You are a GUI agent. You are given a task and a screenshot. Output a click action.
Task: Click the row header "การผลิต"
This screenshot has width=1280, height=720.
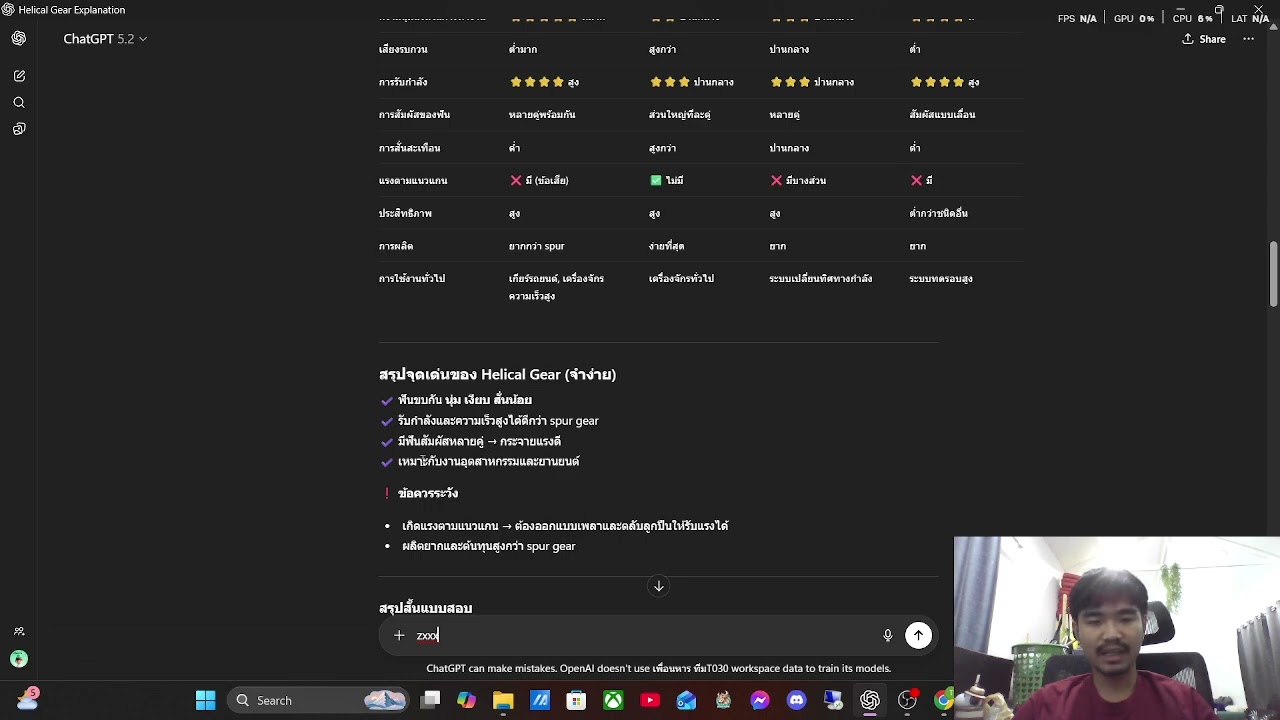[396, 246]
